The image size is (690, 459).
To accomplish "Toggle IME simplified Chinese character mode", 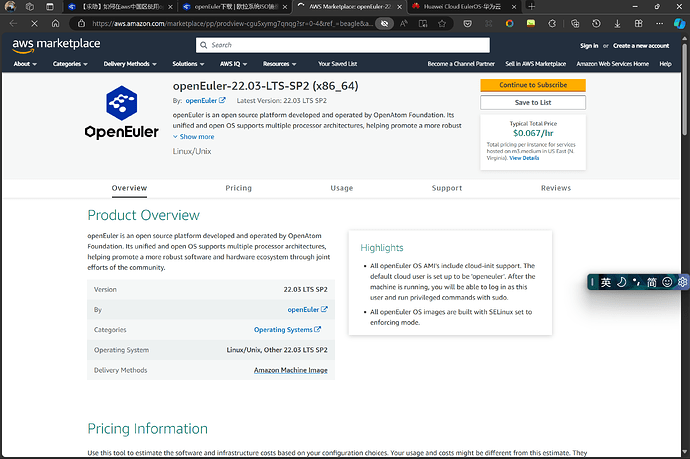I will point(652,282).
